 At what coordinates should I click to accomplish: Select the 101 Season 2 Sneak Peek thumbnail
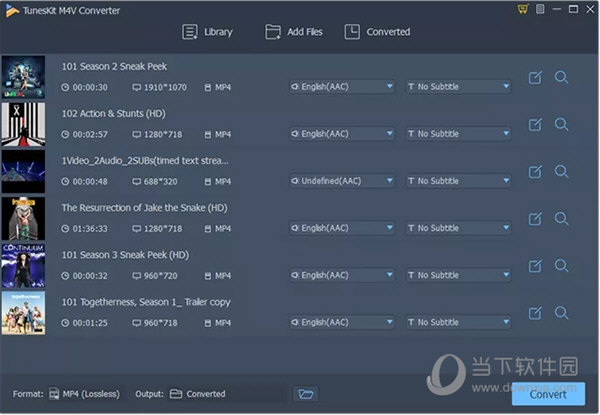(23, 77)
